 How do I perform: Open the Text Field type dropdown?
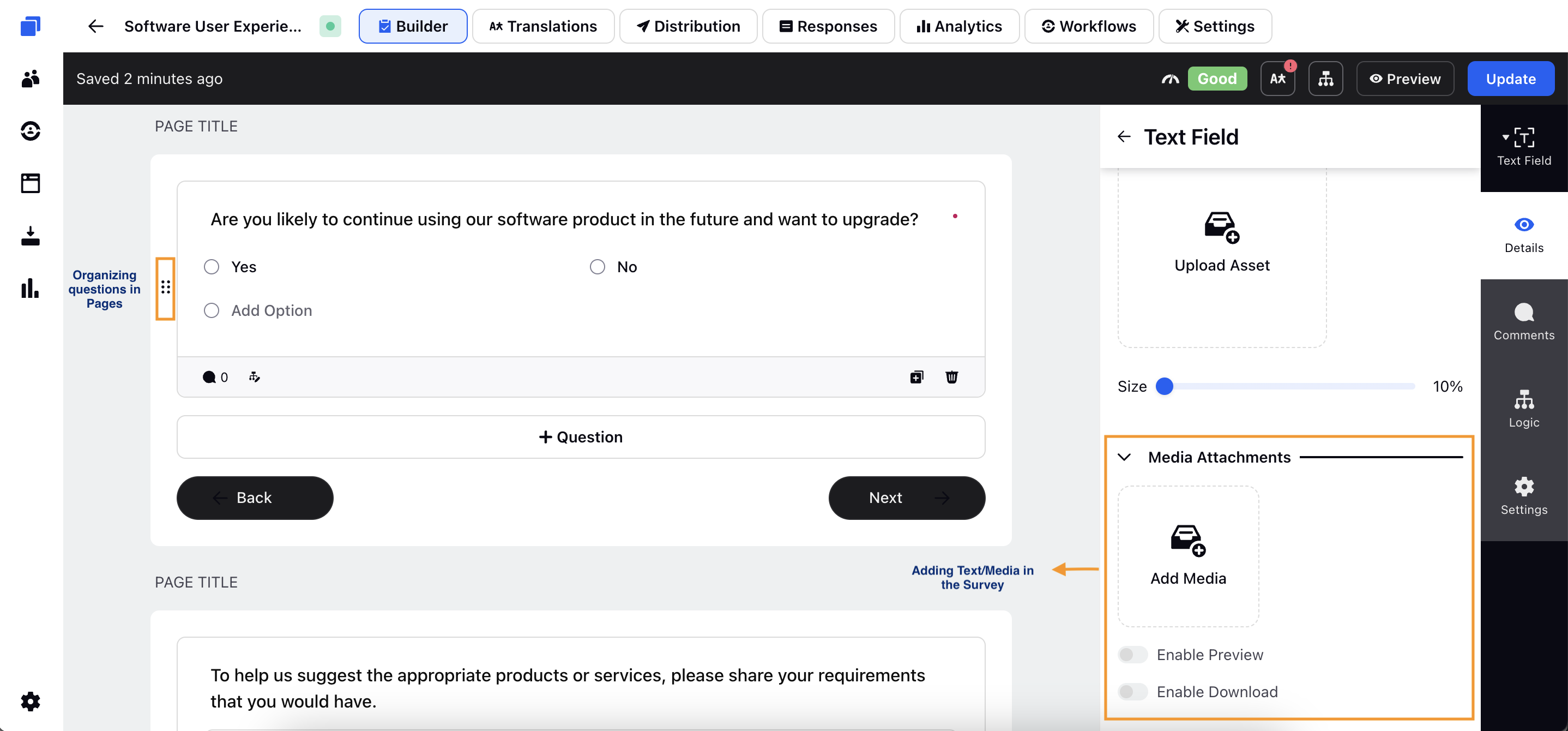click(x=1523, y=148)
